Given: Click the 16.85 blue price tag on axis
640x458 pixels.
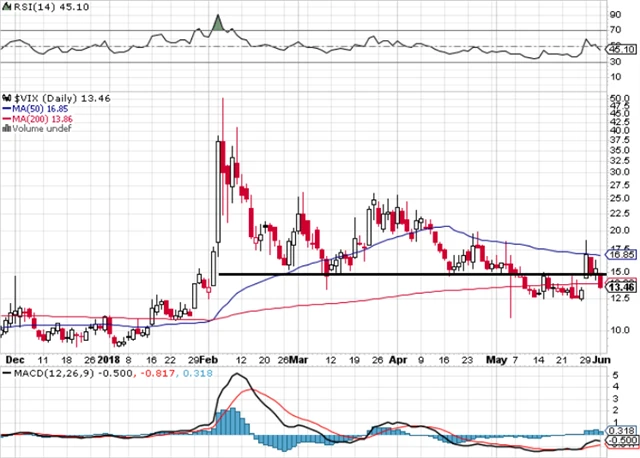Looking at the screenshot, I should click(621, 255).
